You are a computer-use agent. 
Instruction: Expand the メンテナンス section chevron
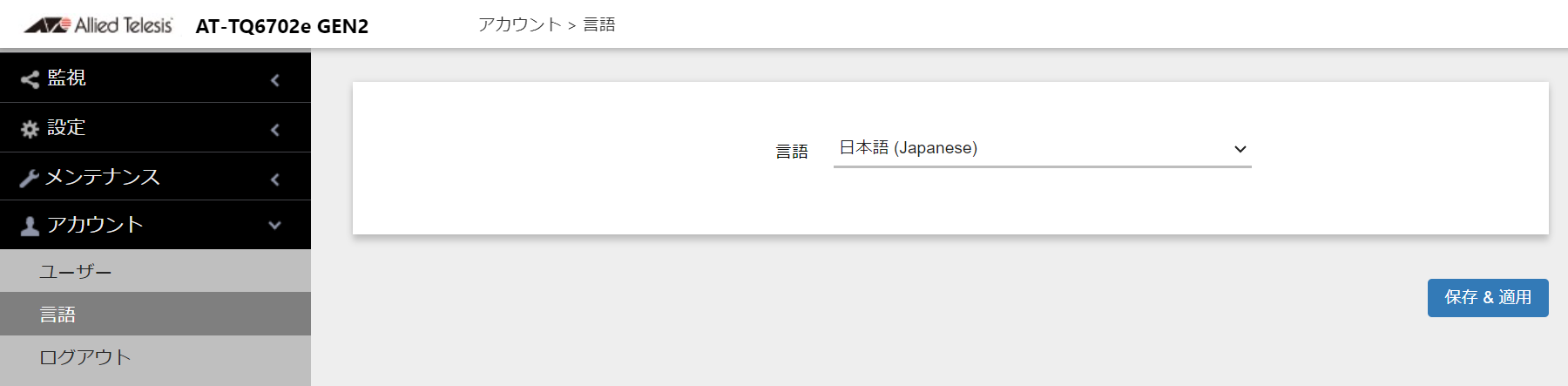tap(275, 179)
